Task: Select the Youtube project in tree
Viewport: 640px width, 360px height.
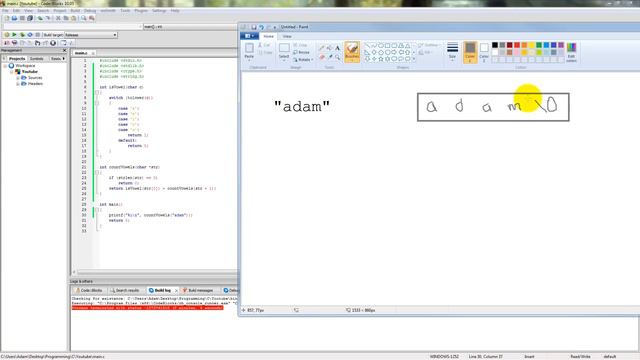Action: 29,72
